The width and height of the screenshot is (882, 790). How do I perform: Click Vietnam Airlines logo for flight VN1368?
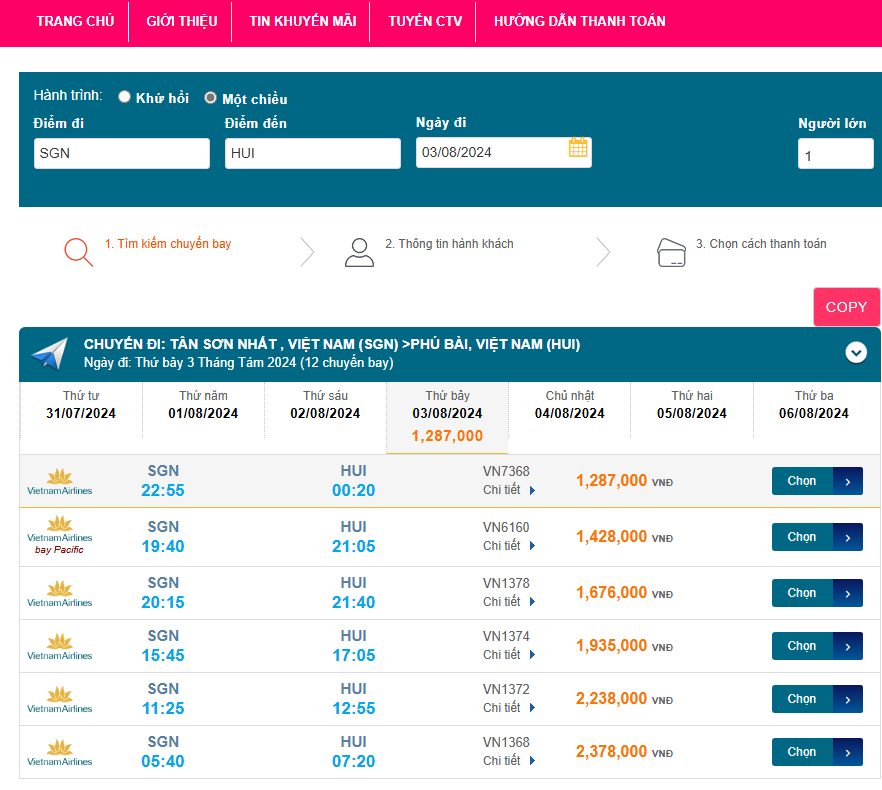click(59, 751)
